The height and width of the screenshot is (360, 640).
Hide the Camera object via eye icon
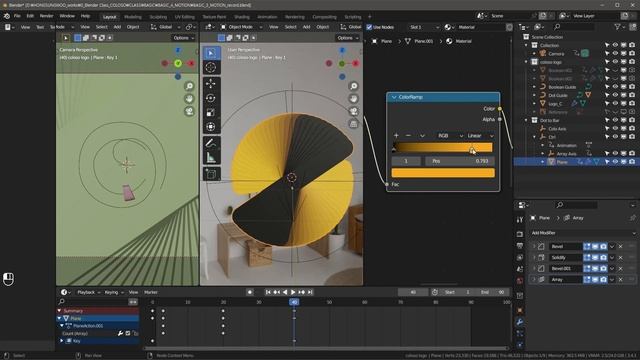[615, 53]
